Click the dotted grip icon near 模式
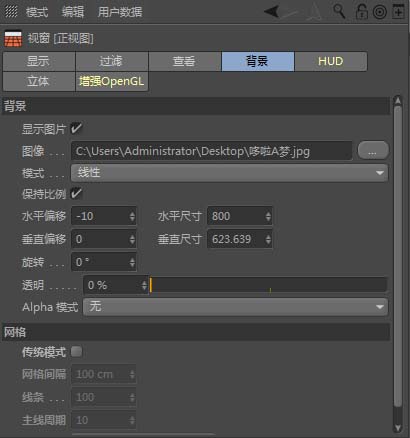 click(x=11, y=11)
